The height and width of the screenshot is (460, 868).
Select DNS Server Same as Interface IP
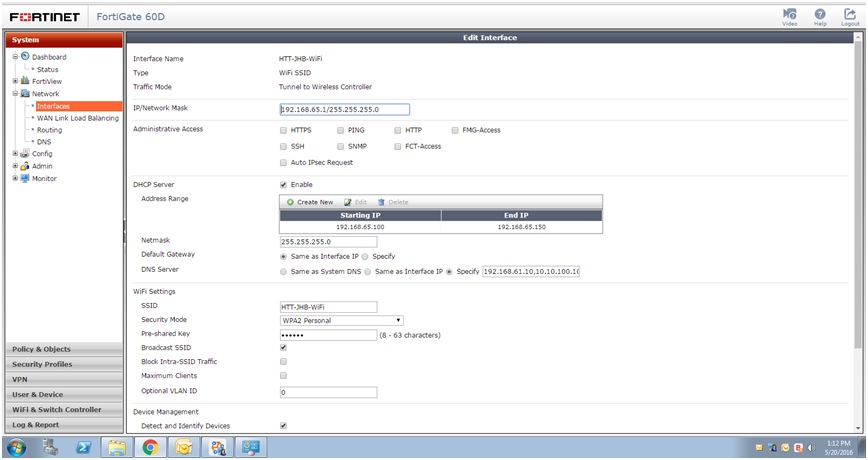368,271
